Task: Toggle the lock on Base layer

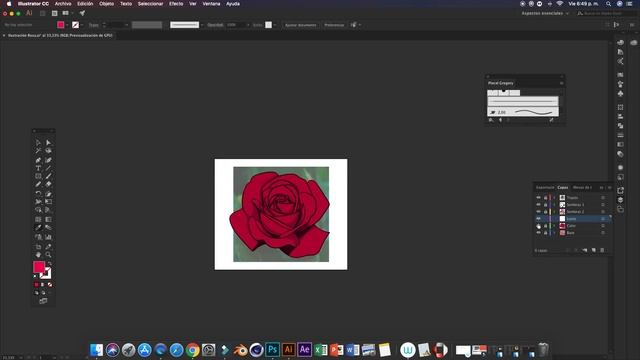Action: [545, 233]
